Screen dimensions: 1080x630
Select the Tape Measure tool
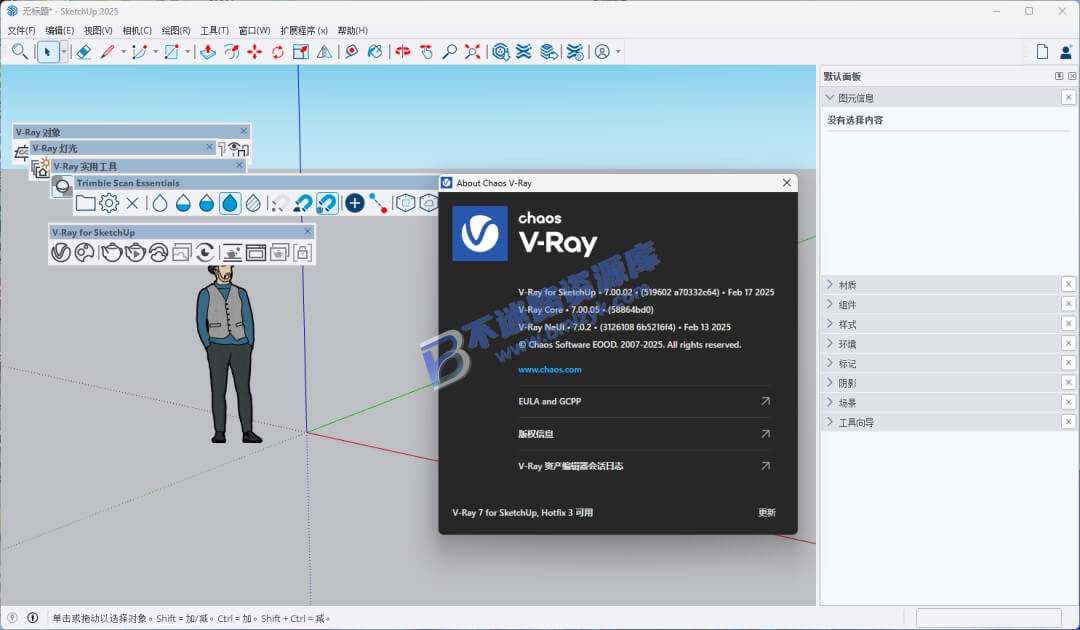tap(352, 52)
